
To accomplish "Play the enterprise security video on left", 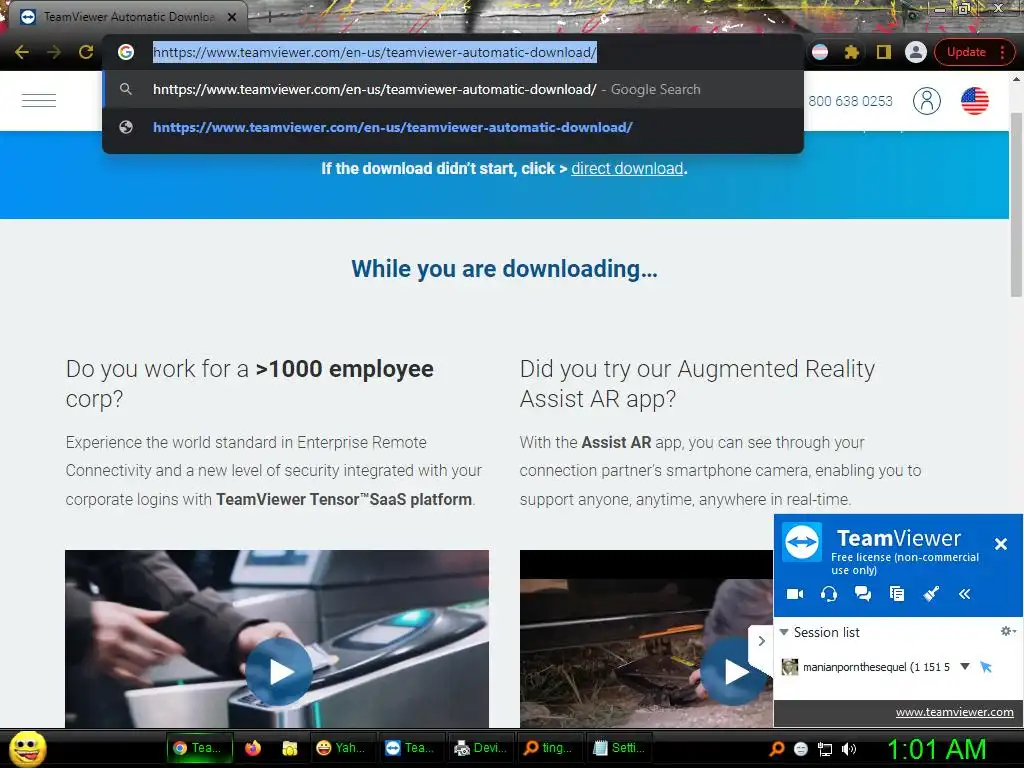I will click(278, 671).
